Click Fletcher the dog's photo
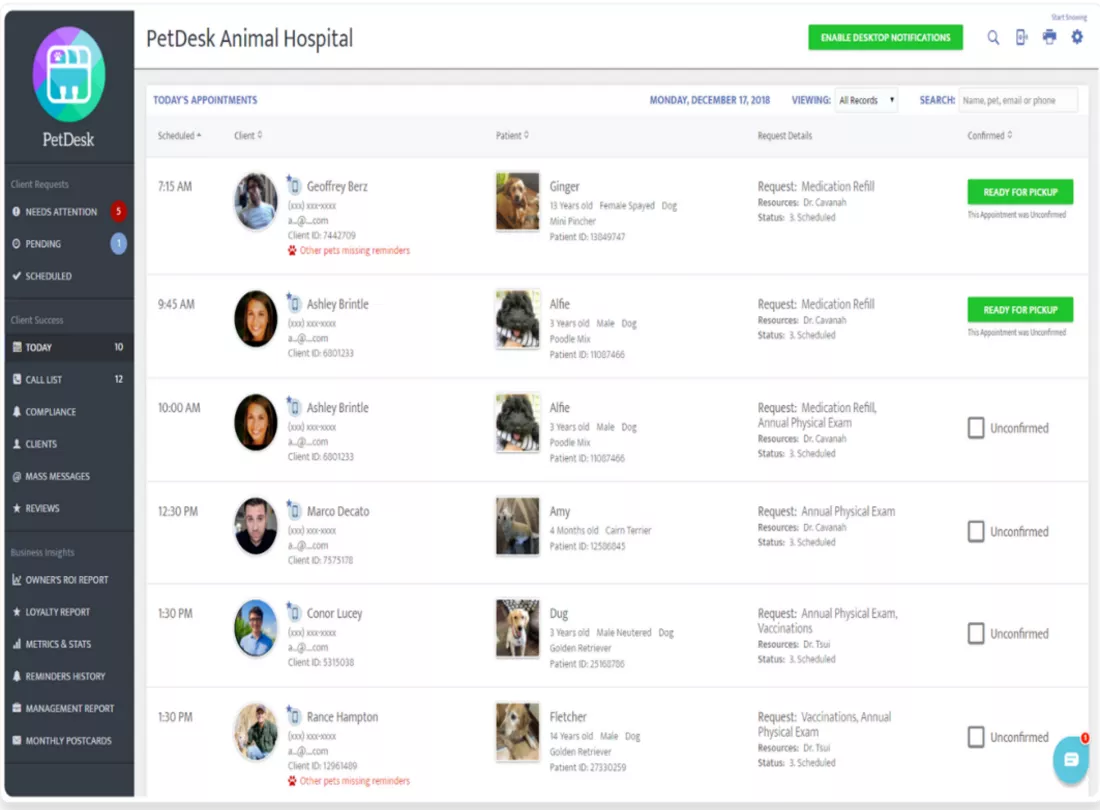The height and width of the screenshot is (810, 1100). click(518, 731)
